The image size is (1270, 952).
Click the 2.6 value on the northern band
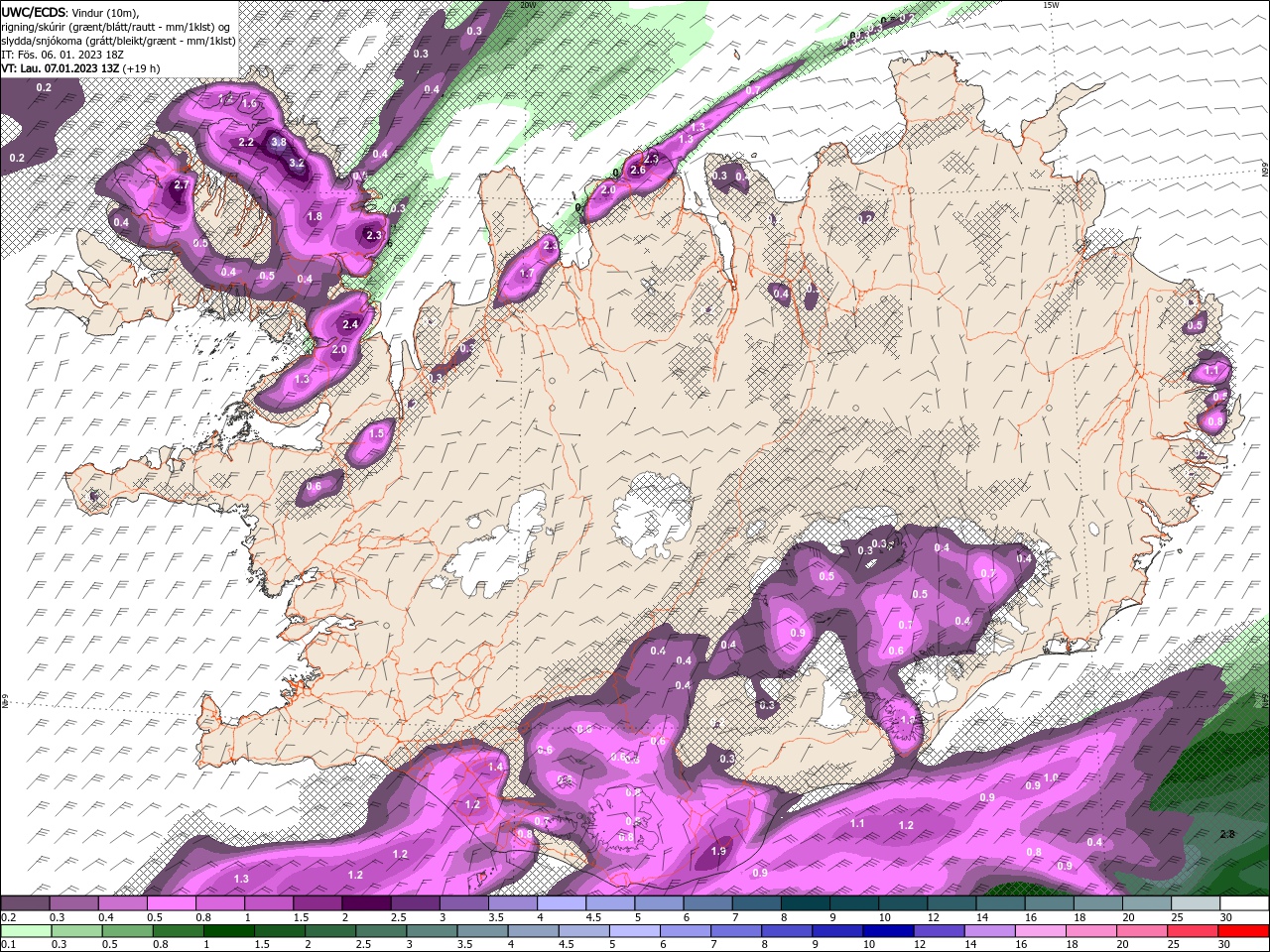coord(638,170)
